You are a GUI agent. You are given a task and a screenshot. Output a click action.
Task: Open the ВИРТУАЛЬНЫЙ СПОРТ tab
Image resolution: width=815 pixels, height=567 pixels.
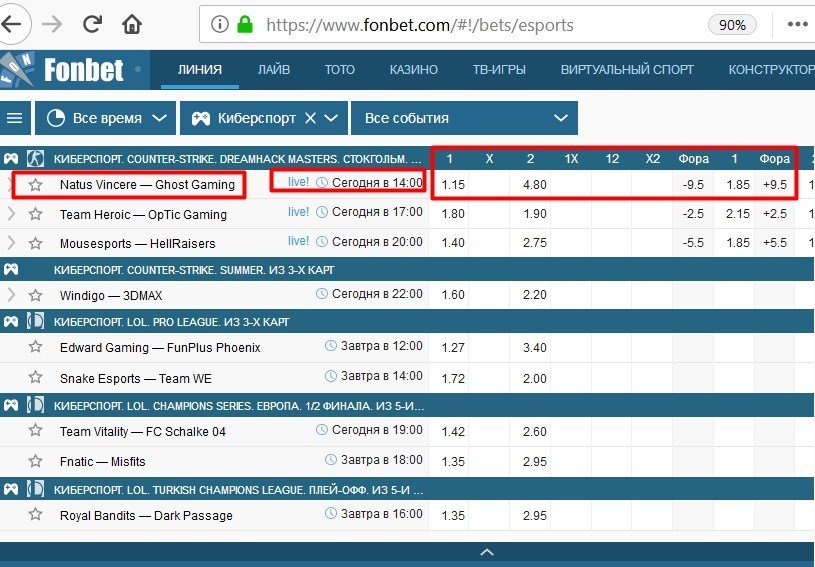(x=627, y=70)
